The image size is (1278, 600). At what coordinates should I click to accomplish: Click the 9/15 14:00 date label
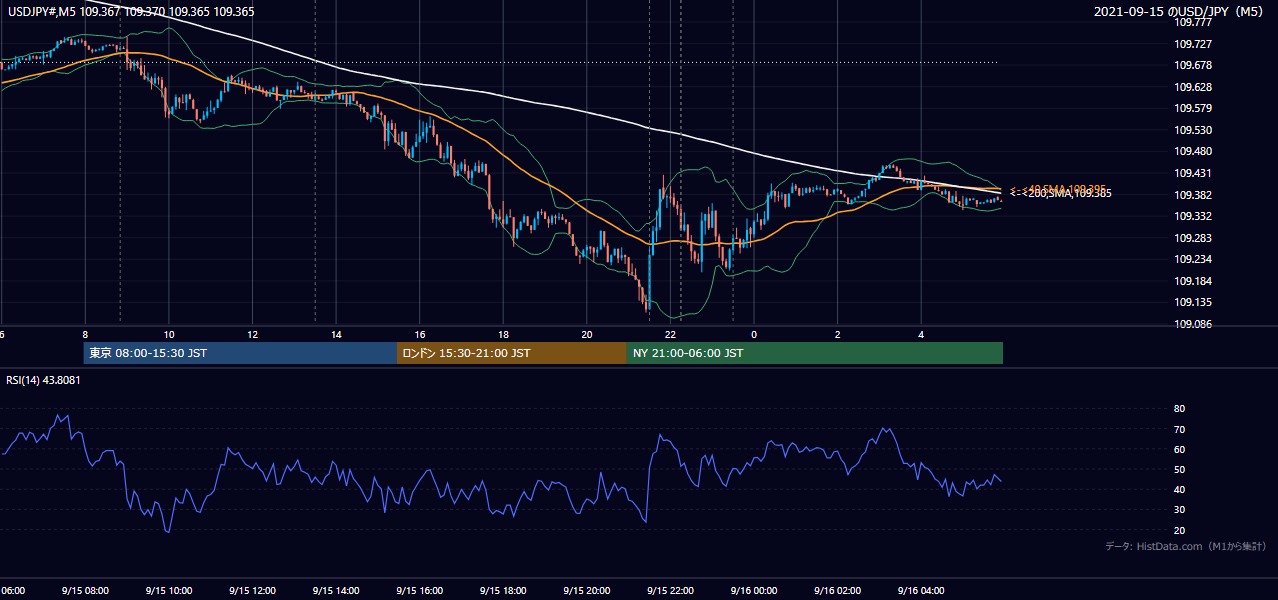(x=335, y=591)
